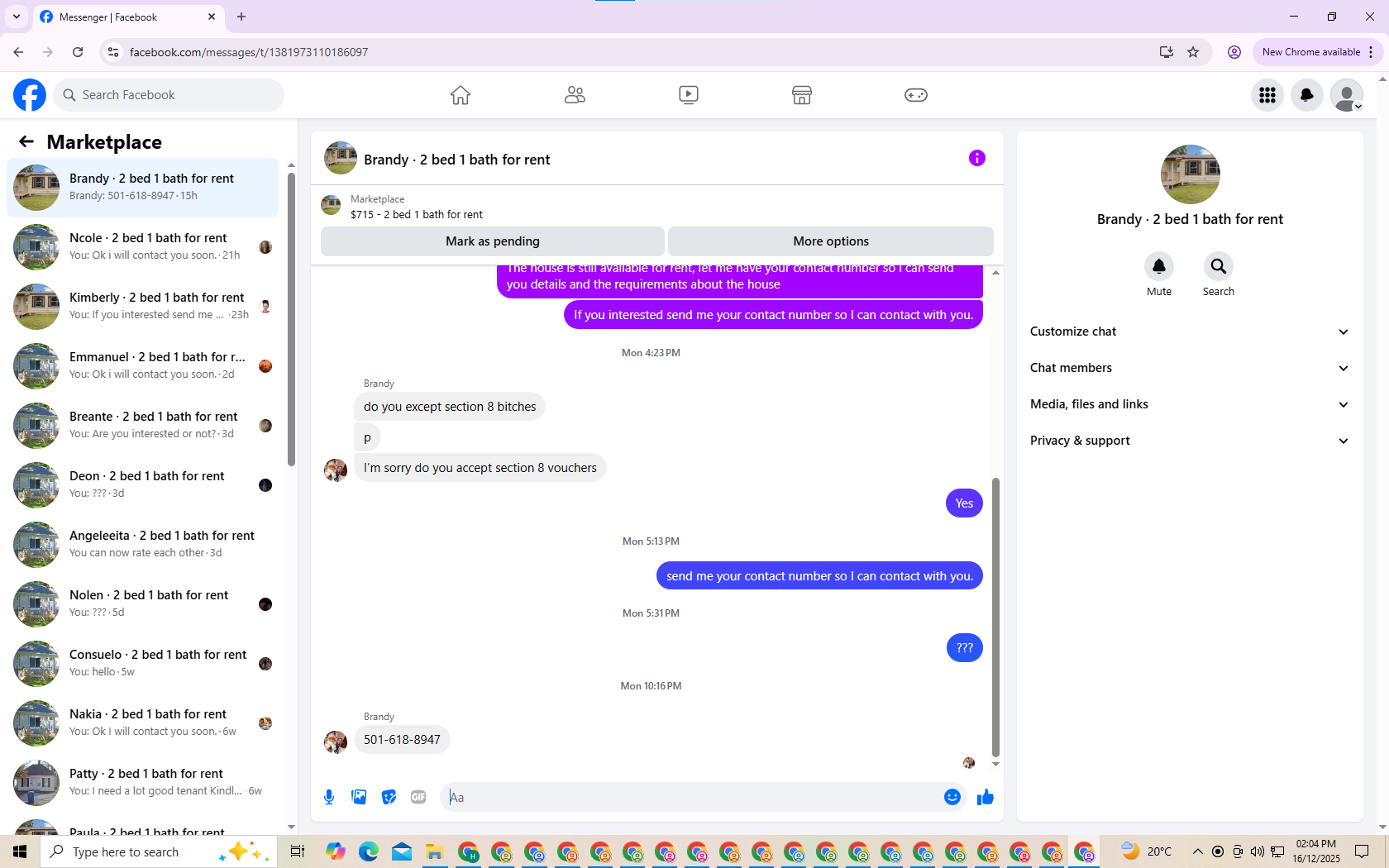Open the Kimberly conversation
The height and width of the screenshot is (868, 1389).
[x=142, y=307]
